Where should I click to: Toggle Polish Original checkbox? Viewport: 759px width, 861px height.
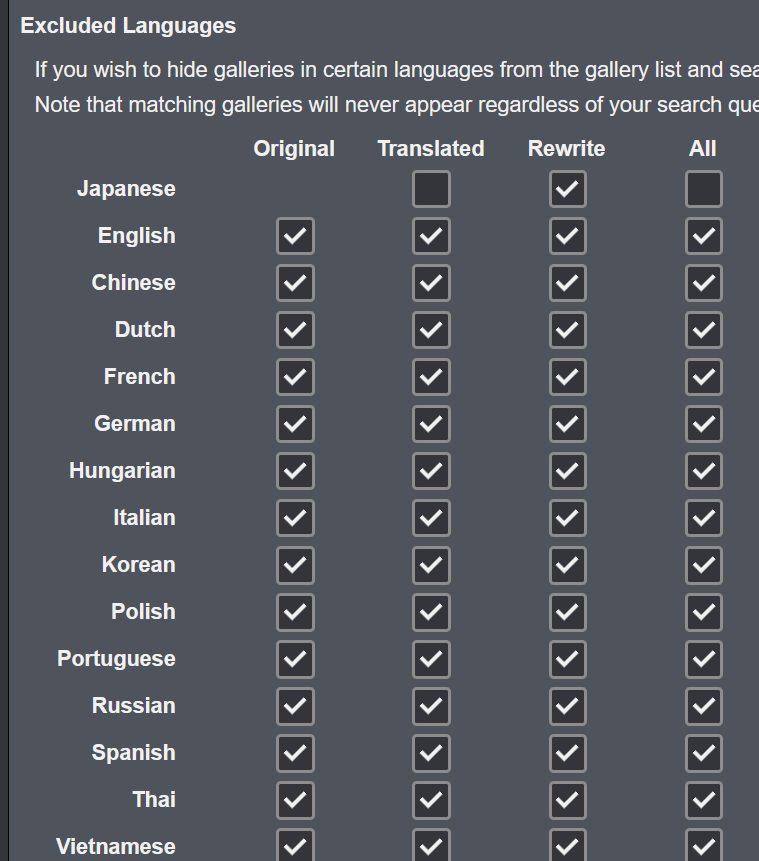click(295, 612)
